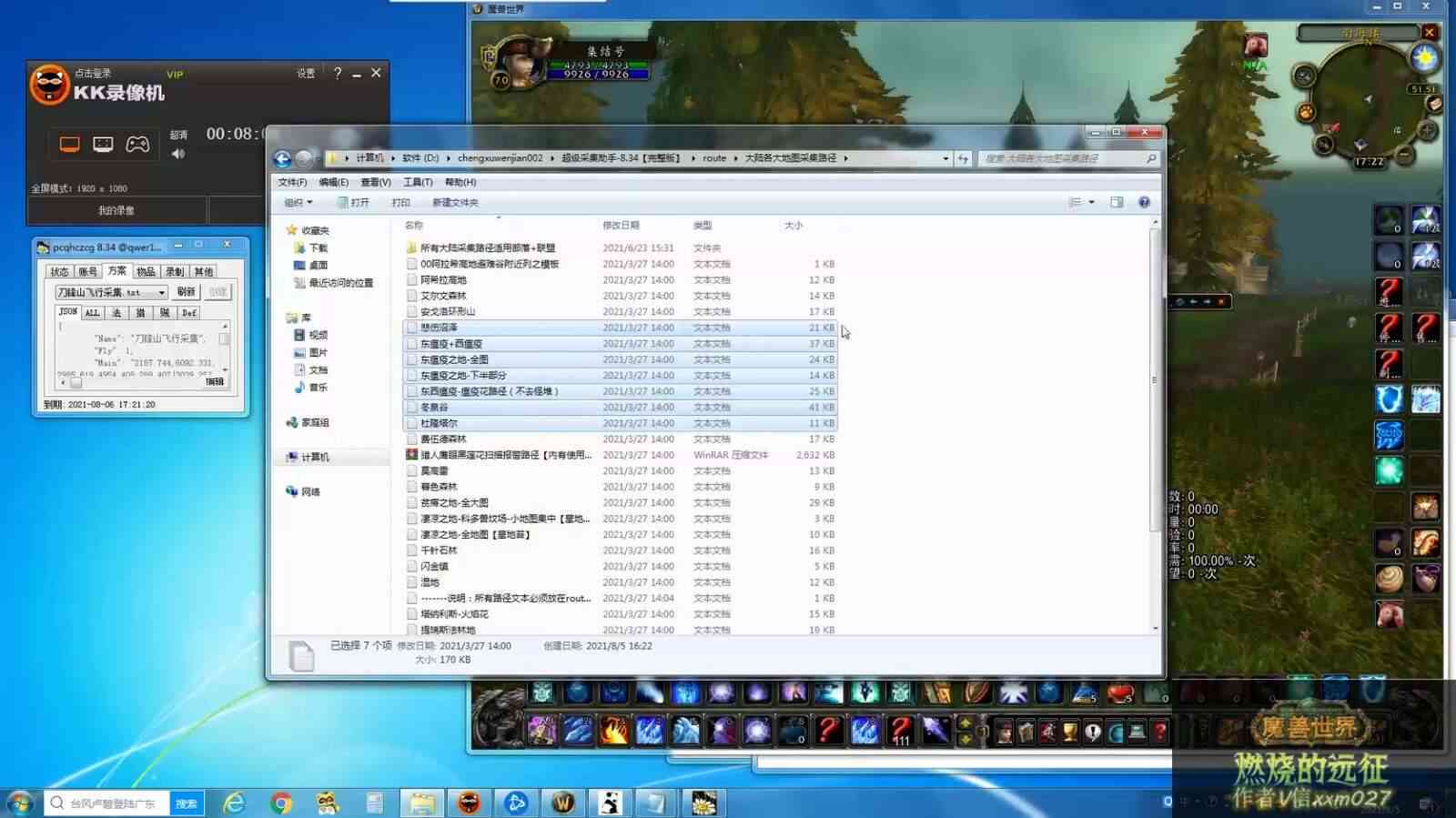Click the KK录像机 mascot logo
This screenshot has width=1456, height=818.
[49, 85]
